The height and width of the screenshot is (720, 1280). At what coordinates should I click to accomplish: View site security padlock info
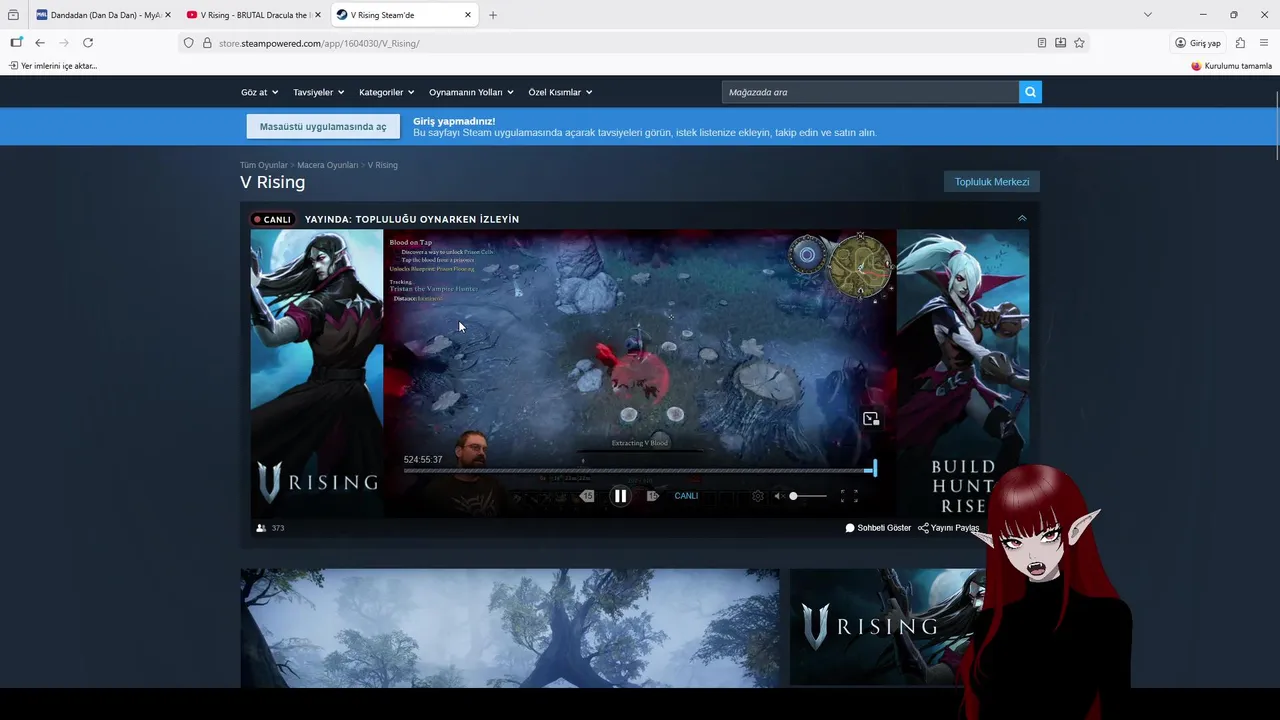[x=207, y=43]
